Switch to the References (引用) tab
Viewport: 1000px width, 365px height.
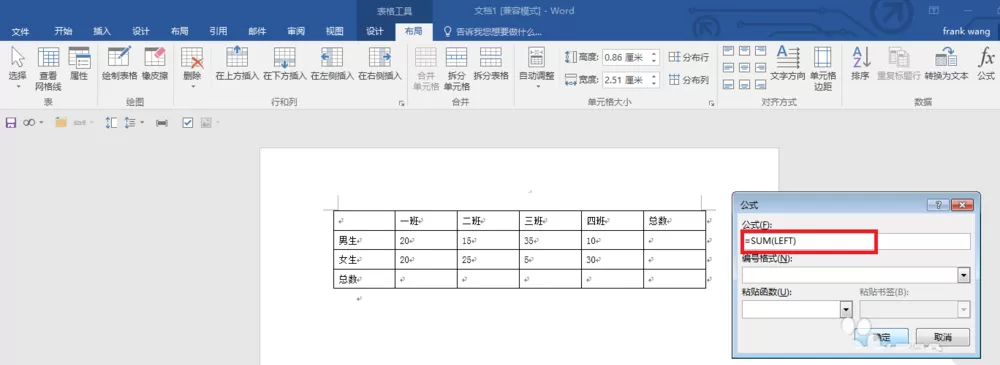pos(218,31)
